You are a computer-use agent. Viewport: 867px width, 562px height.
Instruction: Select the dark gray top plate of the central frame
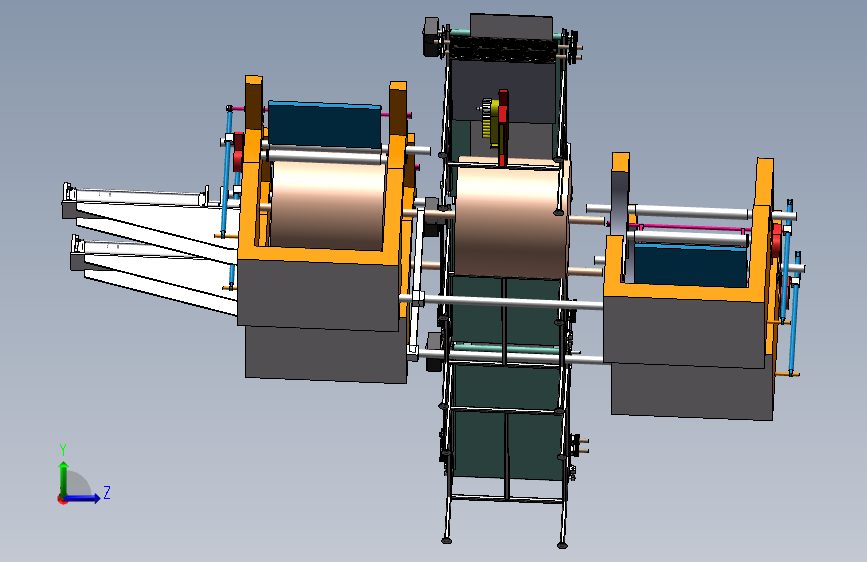pos(511,28)
